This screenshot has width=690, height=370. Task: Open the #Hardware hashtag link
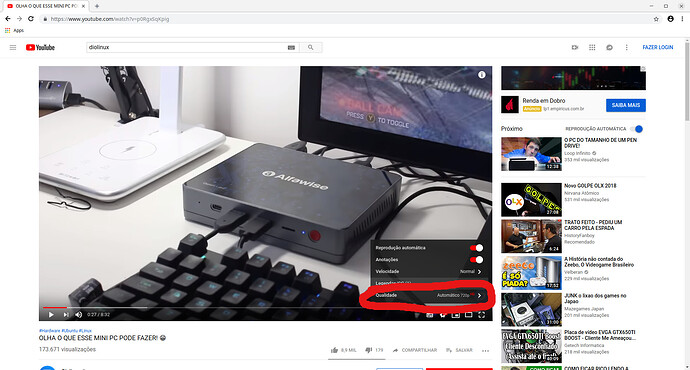pos(49,330)
